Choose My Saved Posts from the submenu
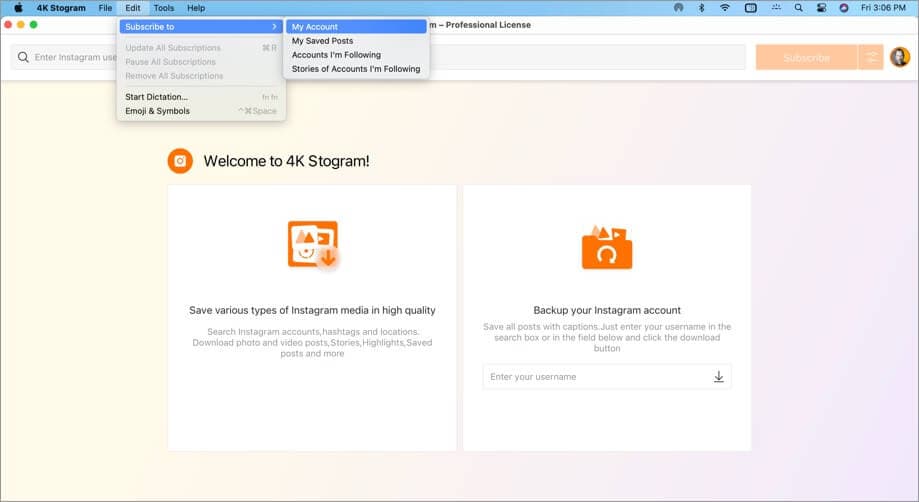919x502 pixels. click(356, 40)
